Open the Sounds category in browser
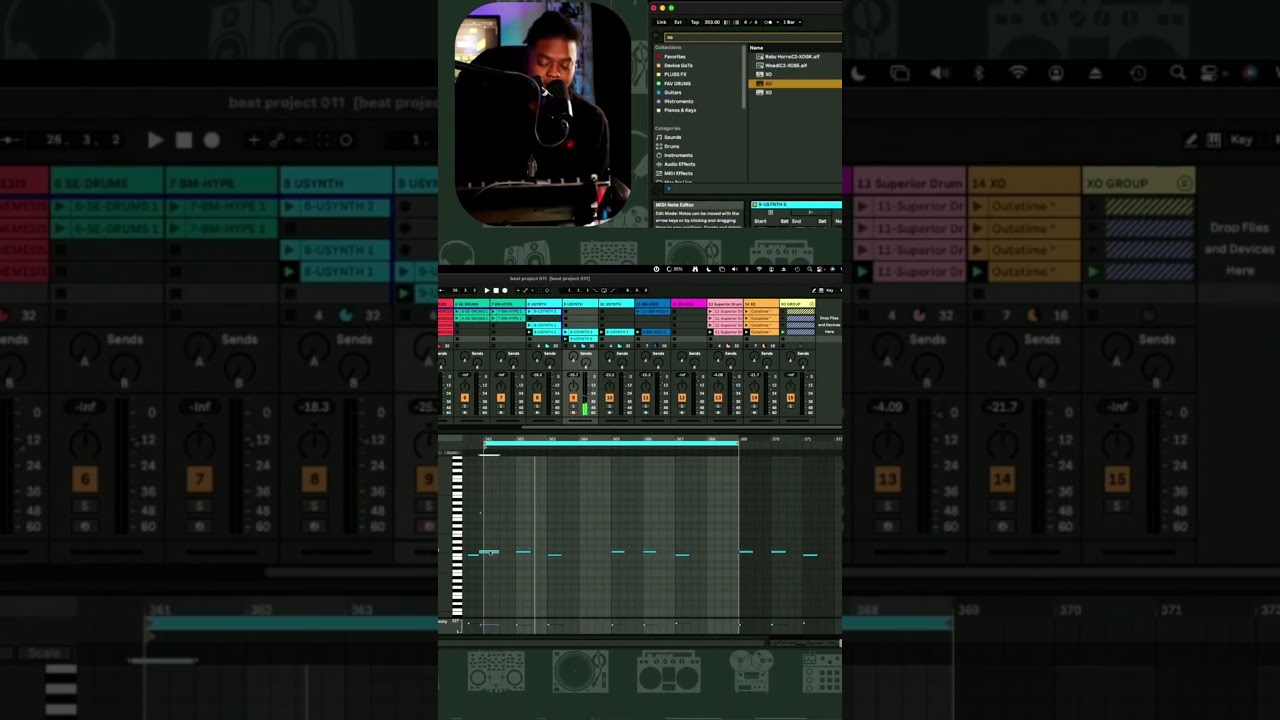Viewport: 1280px width, 720px height. pyautogui.click(x=672, y=137)
